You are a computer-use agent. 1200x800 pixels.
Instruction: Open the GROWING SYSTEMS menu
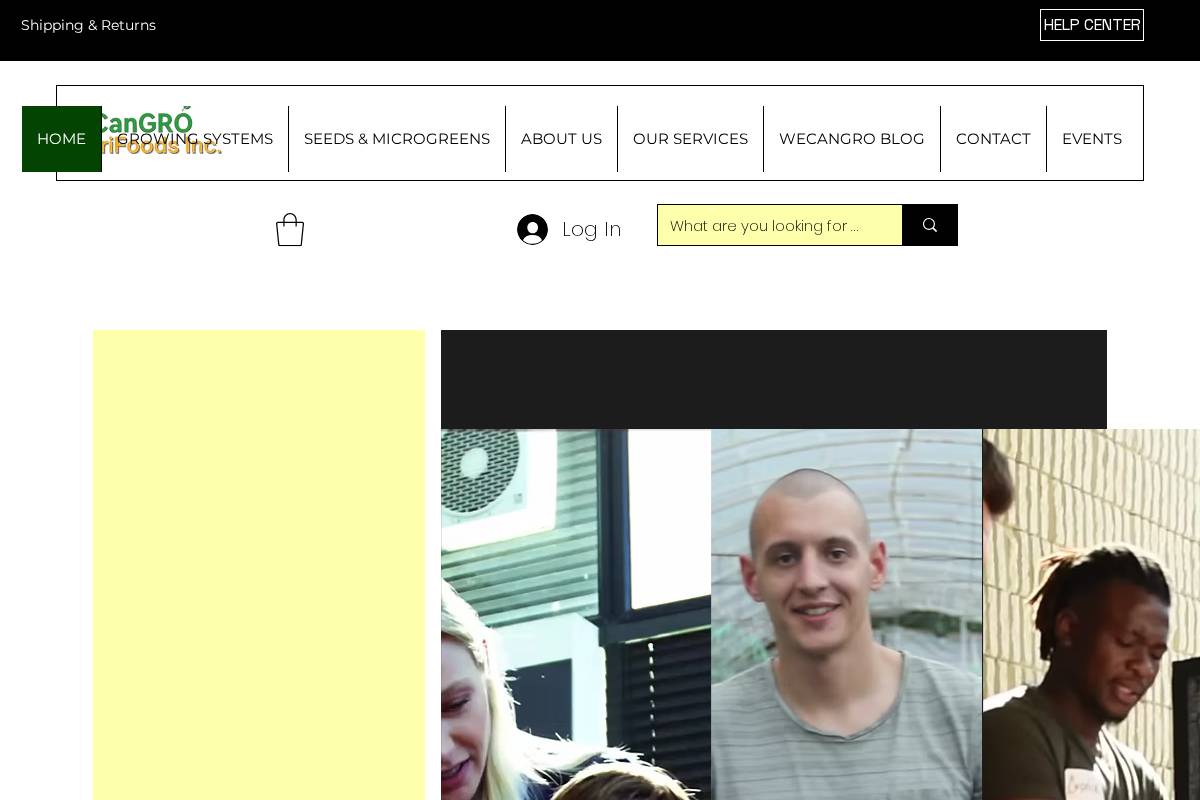pos(197,139)
